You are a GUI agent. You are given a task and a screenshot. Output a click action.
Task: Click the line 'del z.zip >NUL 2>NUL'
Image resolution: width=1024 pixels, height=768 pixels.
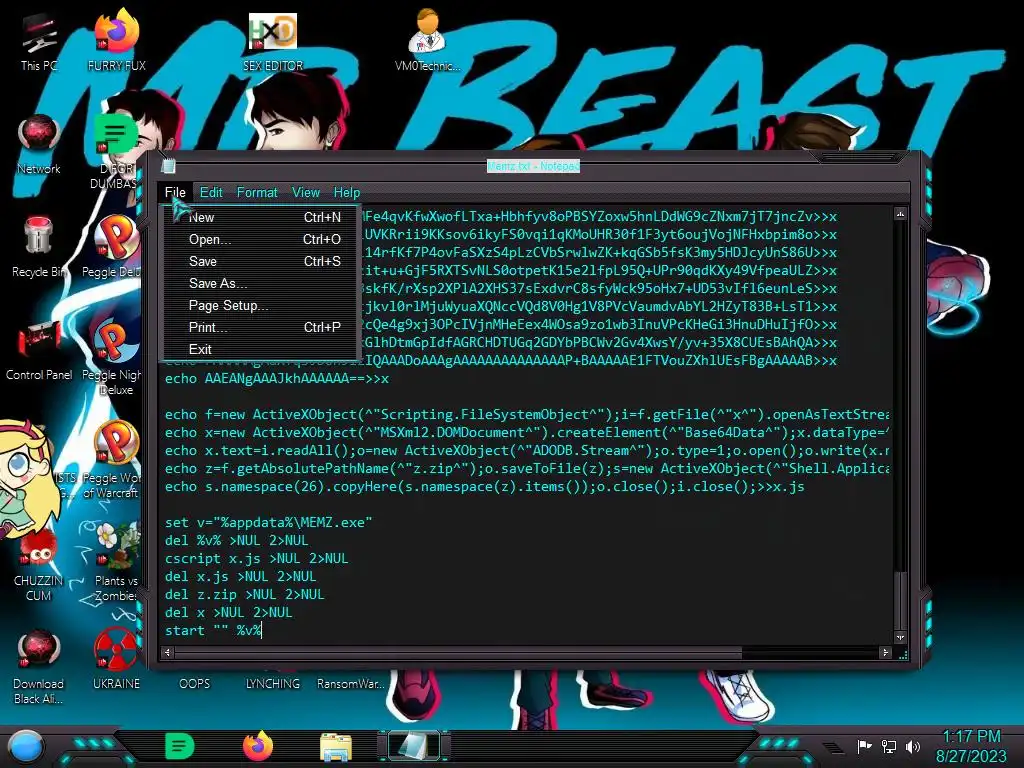(x=244, y=594)
